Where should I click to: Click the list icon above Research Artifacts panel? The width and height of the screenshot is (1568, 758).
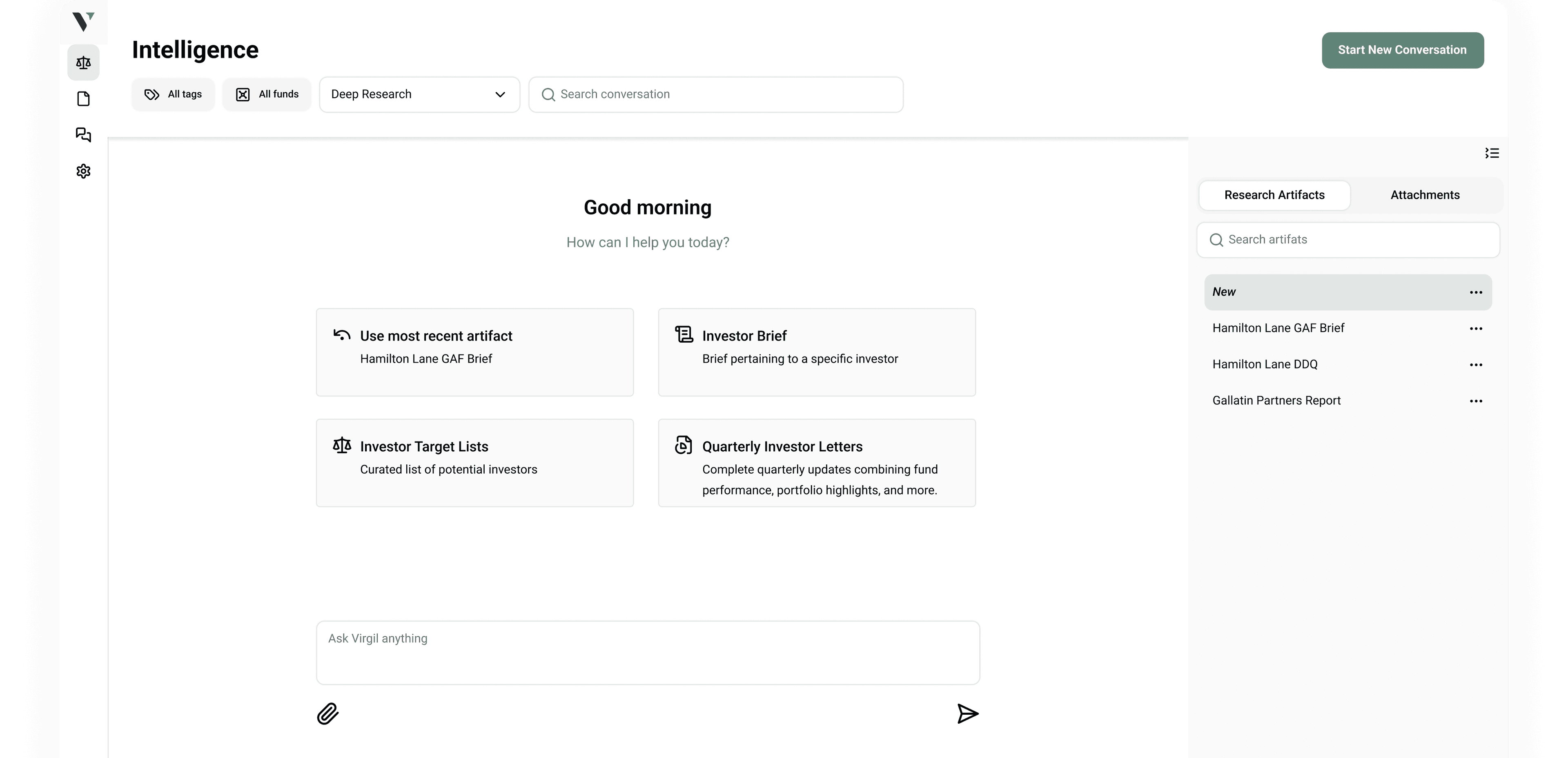point(1492,153)
